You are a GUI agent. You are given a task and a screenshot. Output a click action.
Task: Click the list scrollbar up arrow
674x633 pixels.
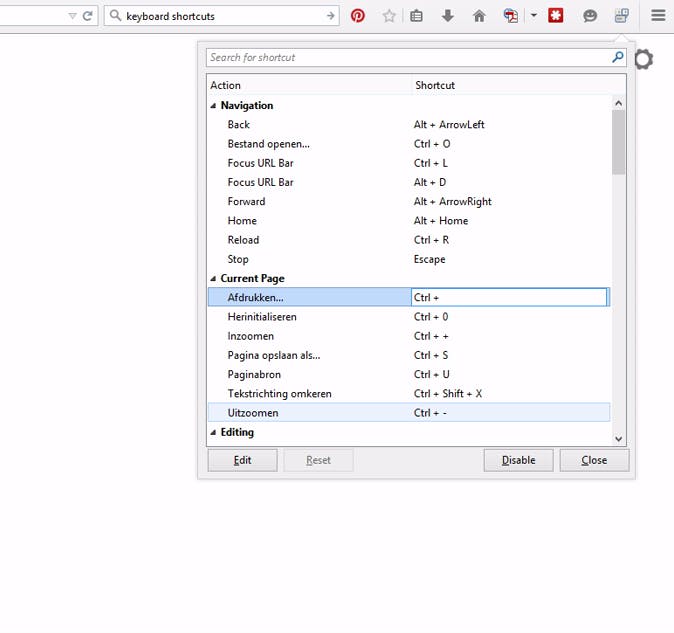619,103
